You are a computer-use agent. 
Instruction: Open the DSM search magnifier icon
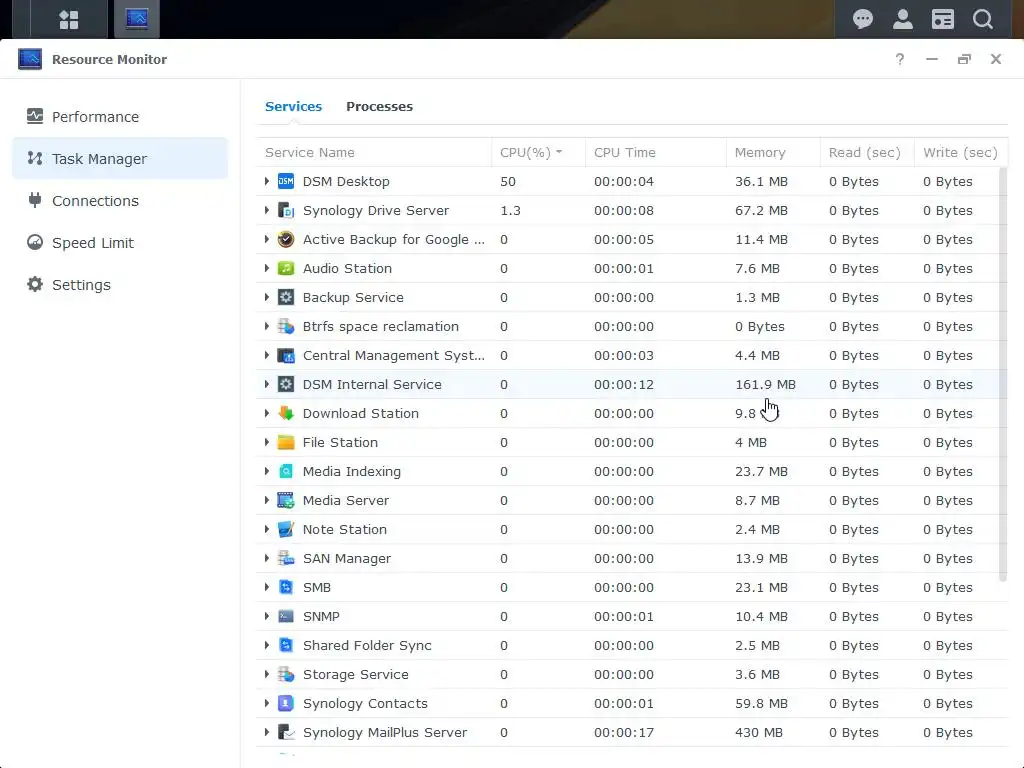tap(983, 20)
